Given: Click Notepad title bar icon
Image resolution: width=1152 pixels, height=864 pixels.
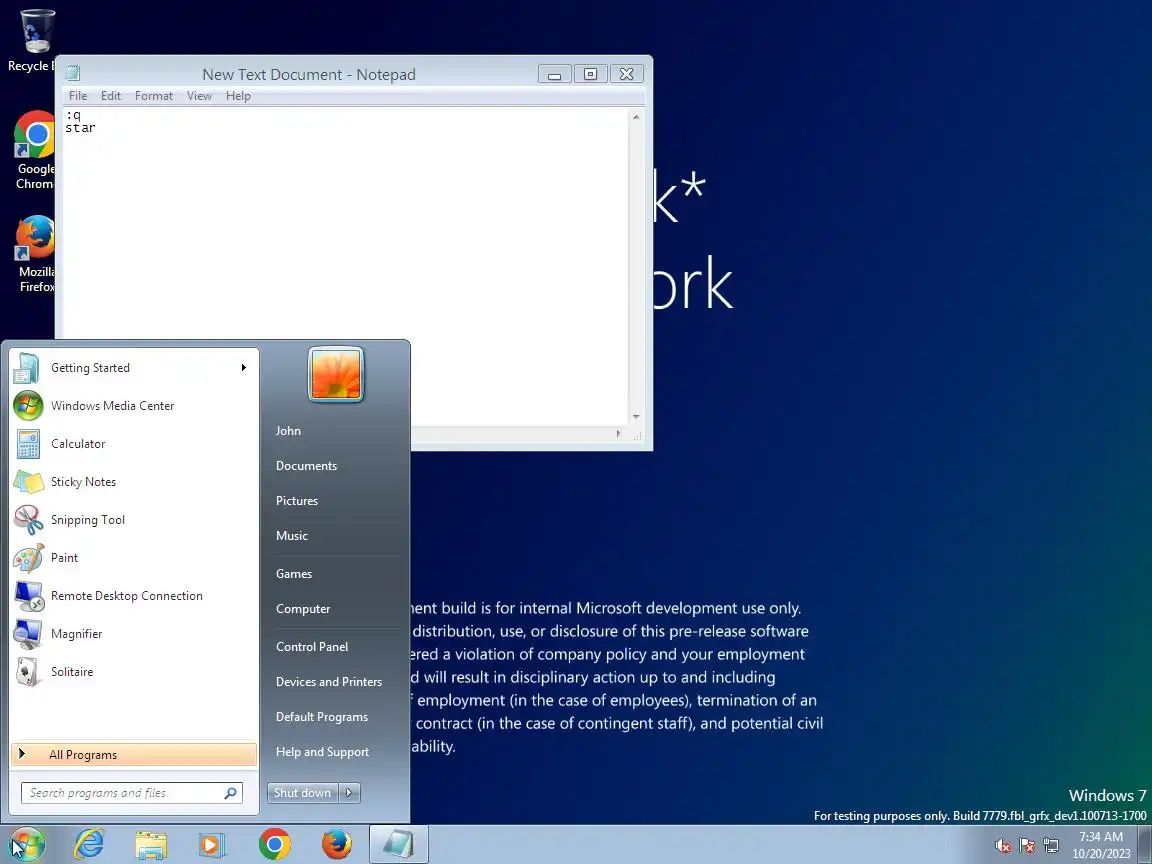Looking at the screenshot, I should 72,73.
